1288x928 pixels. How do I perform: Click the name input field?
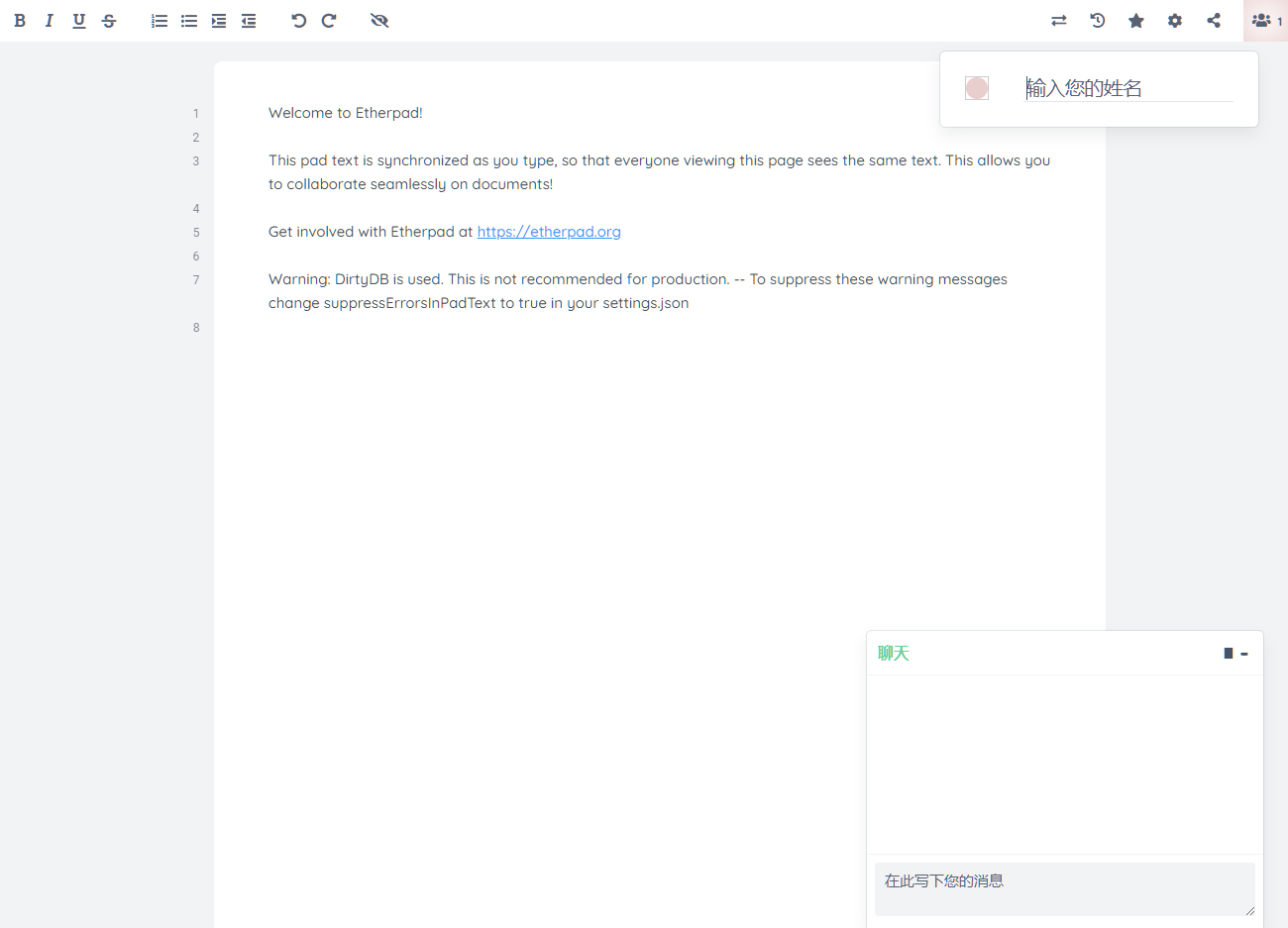[1129, 88]
